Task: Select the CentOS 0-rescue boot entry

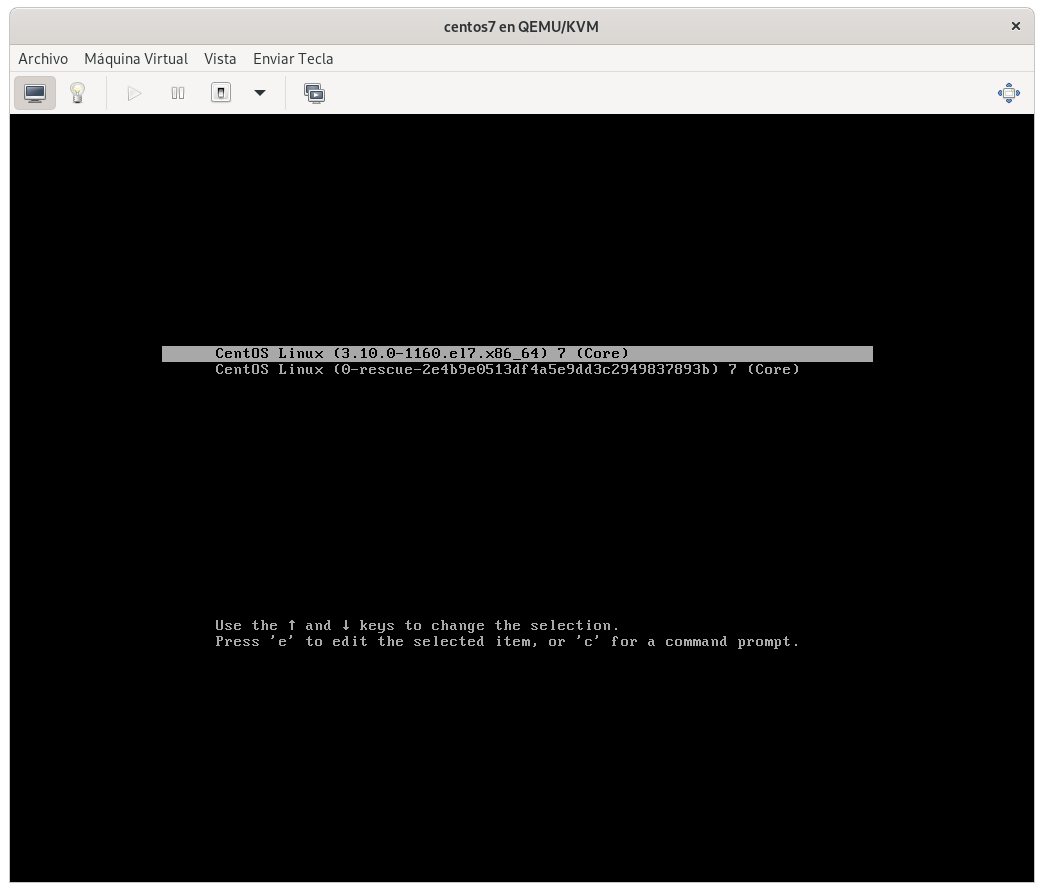Action: click(x=507, y=370)
